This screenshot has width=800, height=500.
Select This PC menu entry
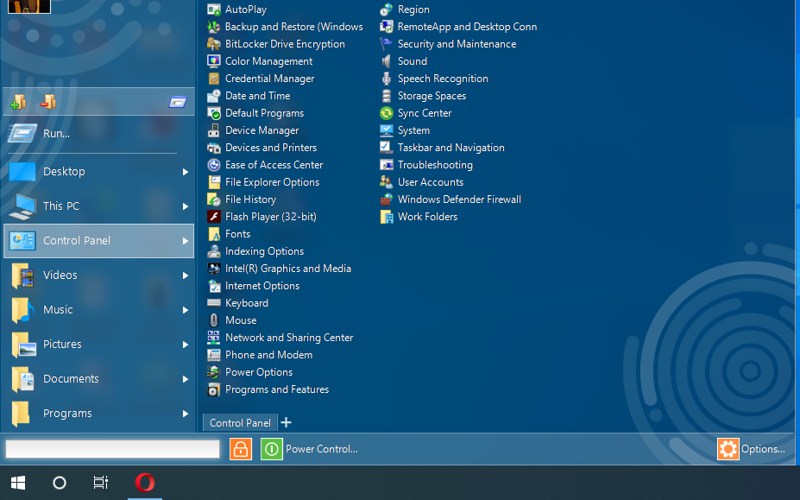pyautogui.click(x=98, y=207)
